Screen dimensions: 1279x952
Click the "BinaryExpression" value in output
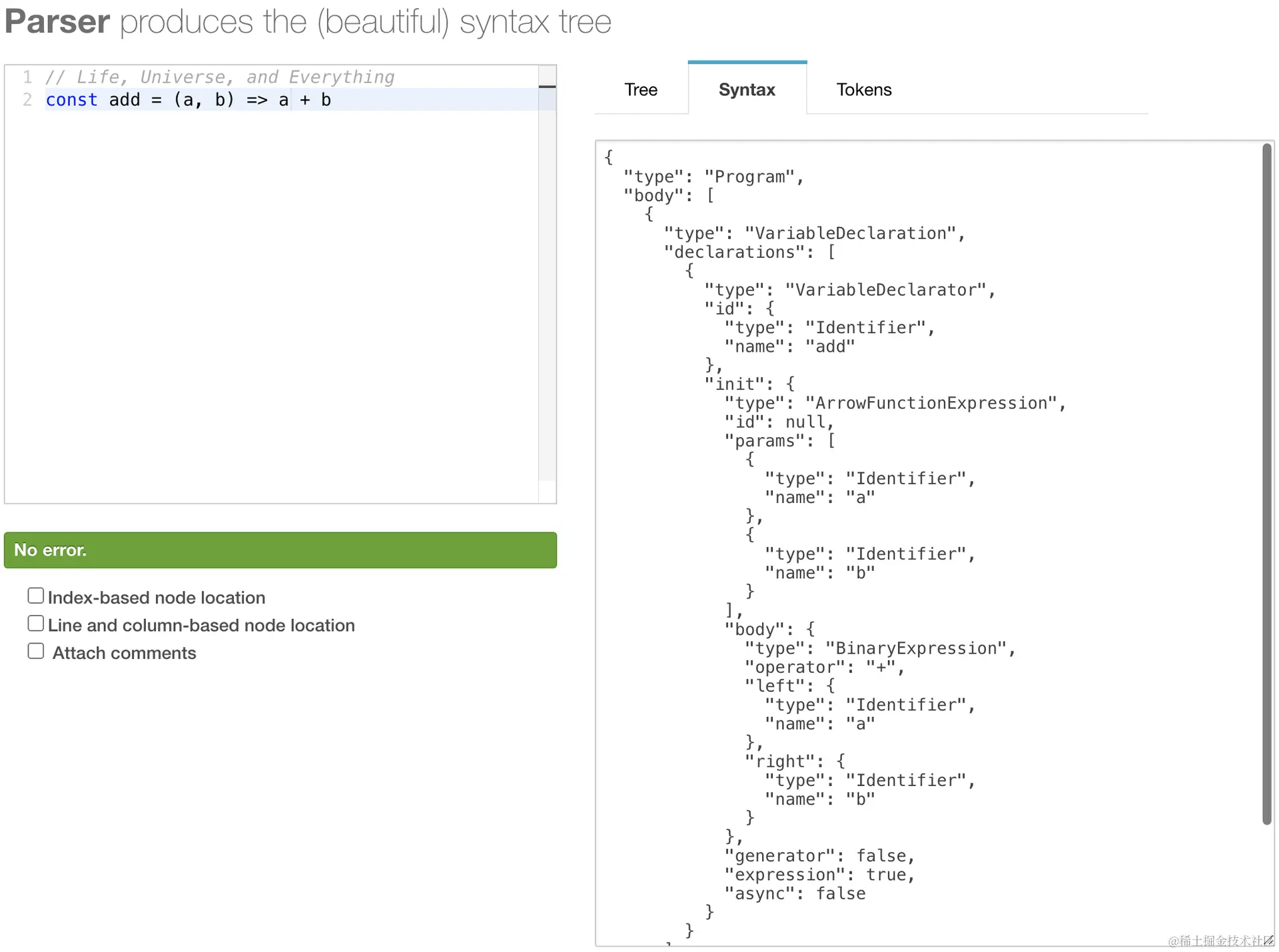click(916, 648)
